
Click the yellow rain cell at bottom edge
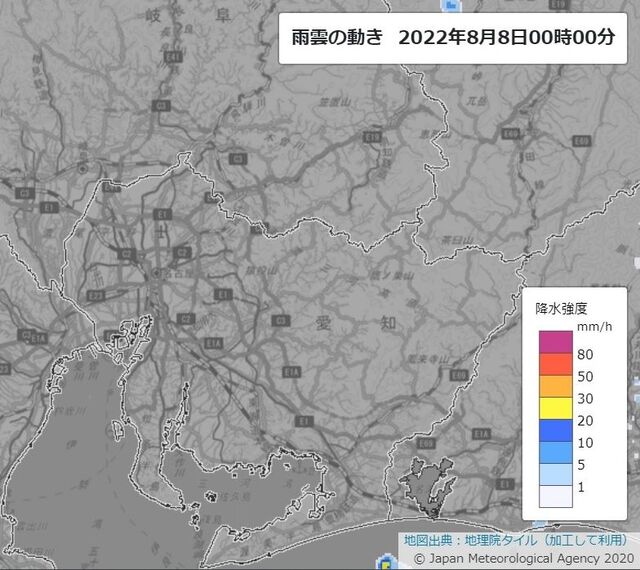[x=385, y=563]
